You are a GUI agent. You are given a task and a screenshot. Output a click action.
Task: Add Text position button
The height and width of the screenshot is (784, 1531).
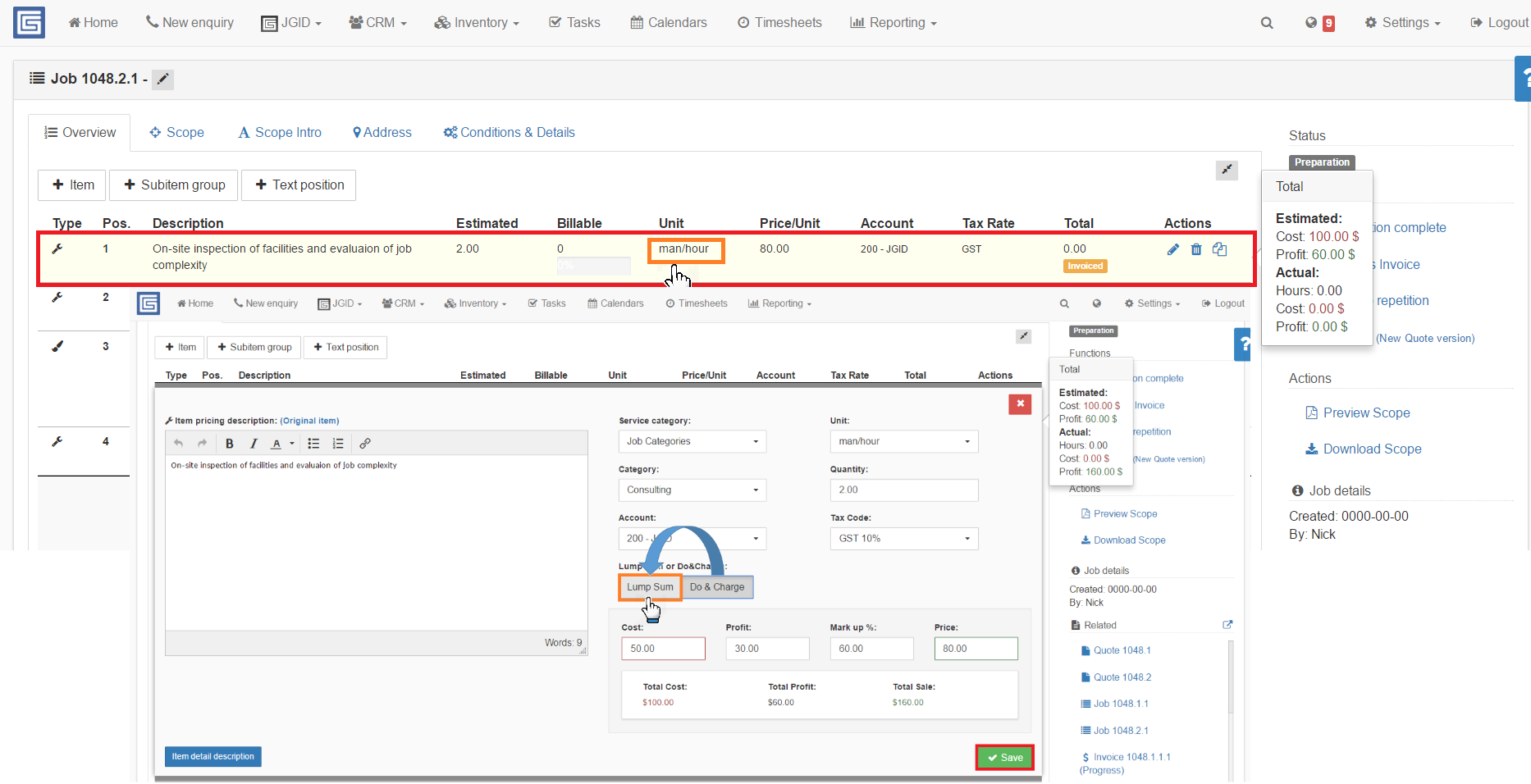point(299,185)
